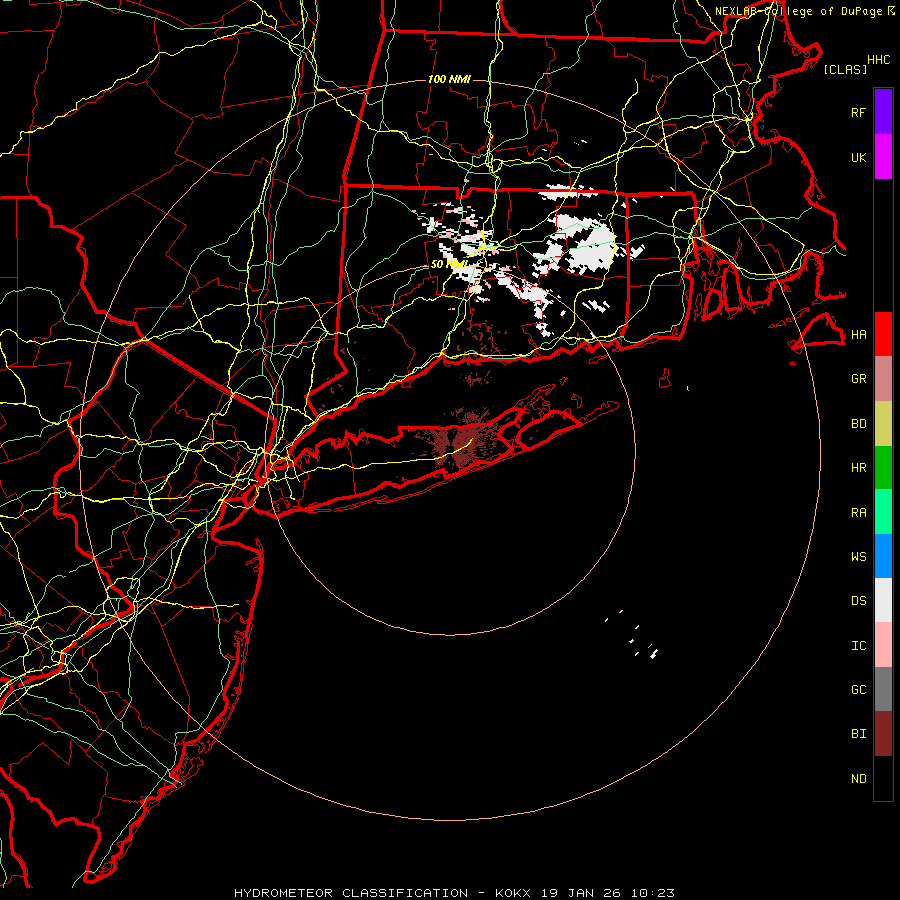Select the light pink IC legend swatch
The width and height of the screenshot is (900, 900).
(883, 645)
